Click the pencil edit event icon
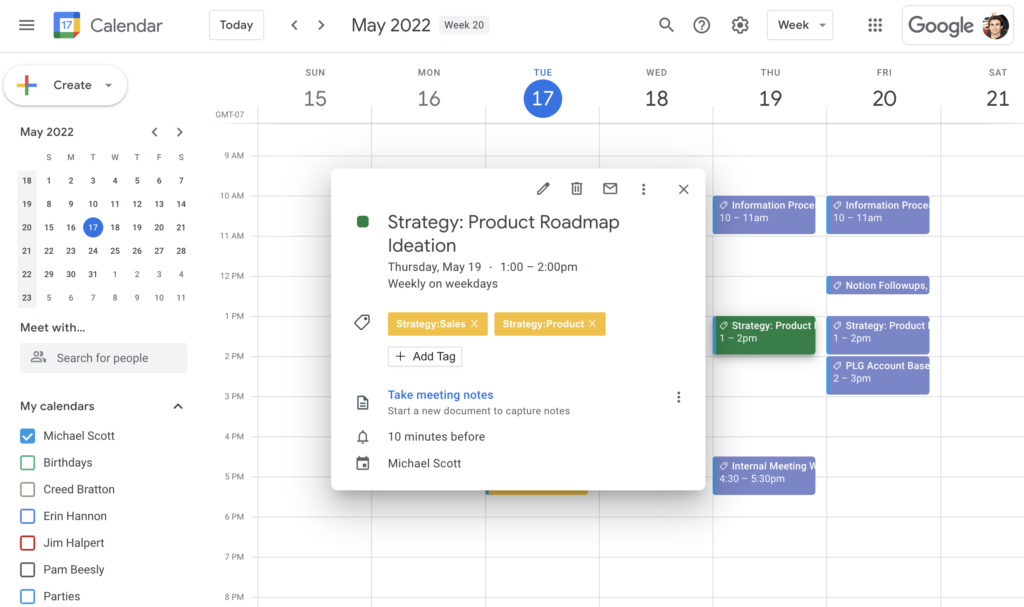The image size is (1024, 607). coord(543,189)
